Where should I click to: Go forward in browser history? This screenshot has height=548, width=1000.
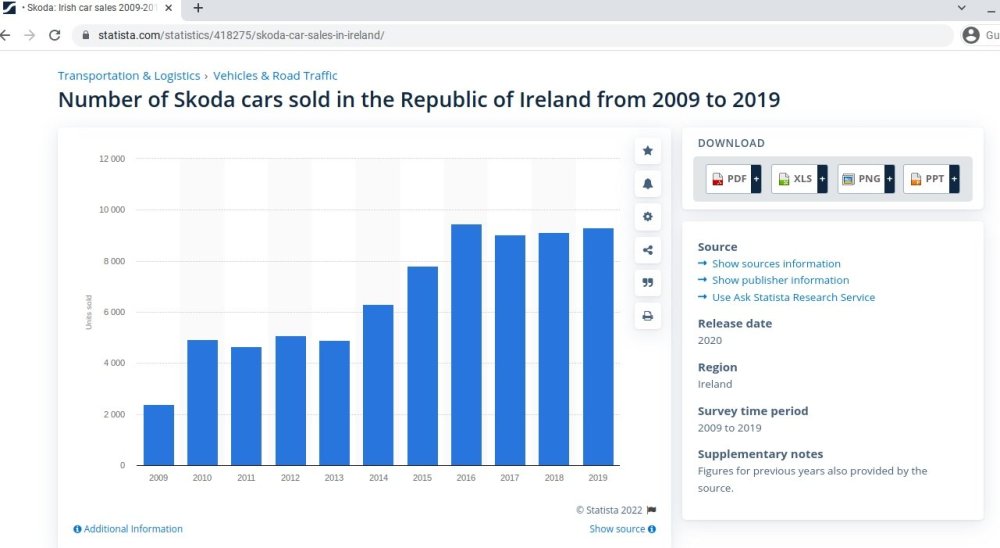[29, 35]
